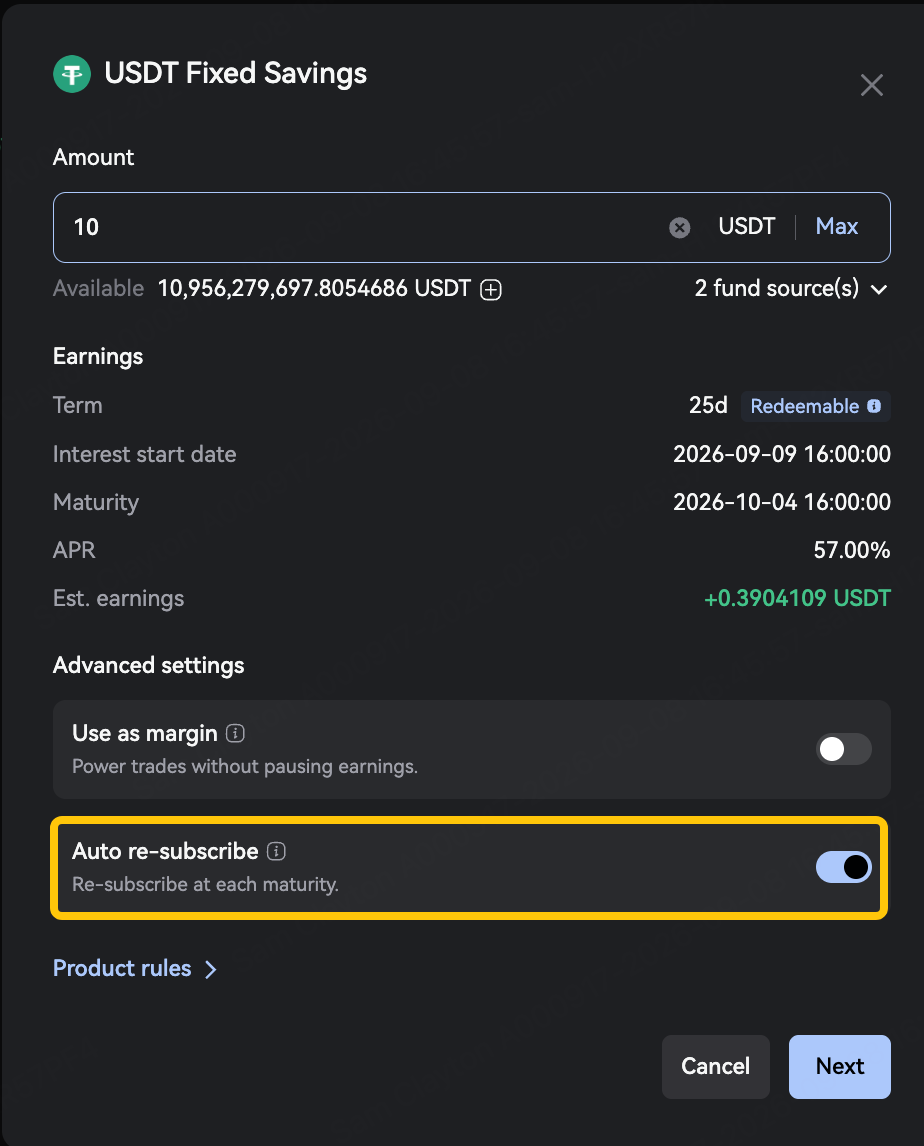Image resolution: width=924 pixels, height=1146 pixels.
Task: Click the USDT currency label in amount field
Action: (746, 227)
